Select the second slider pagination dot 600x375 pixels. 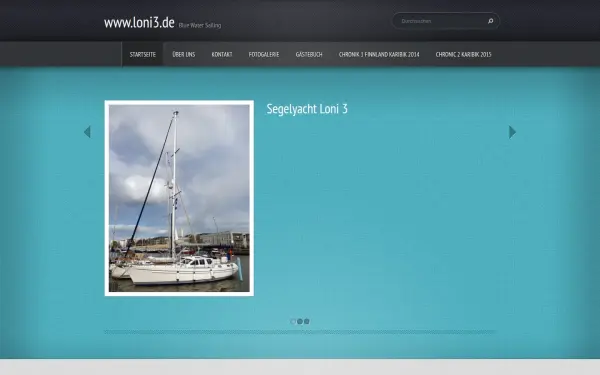point(300,321)
